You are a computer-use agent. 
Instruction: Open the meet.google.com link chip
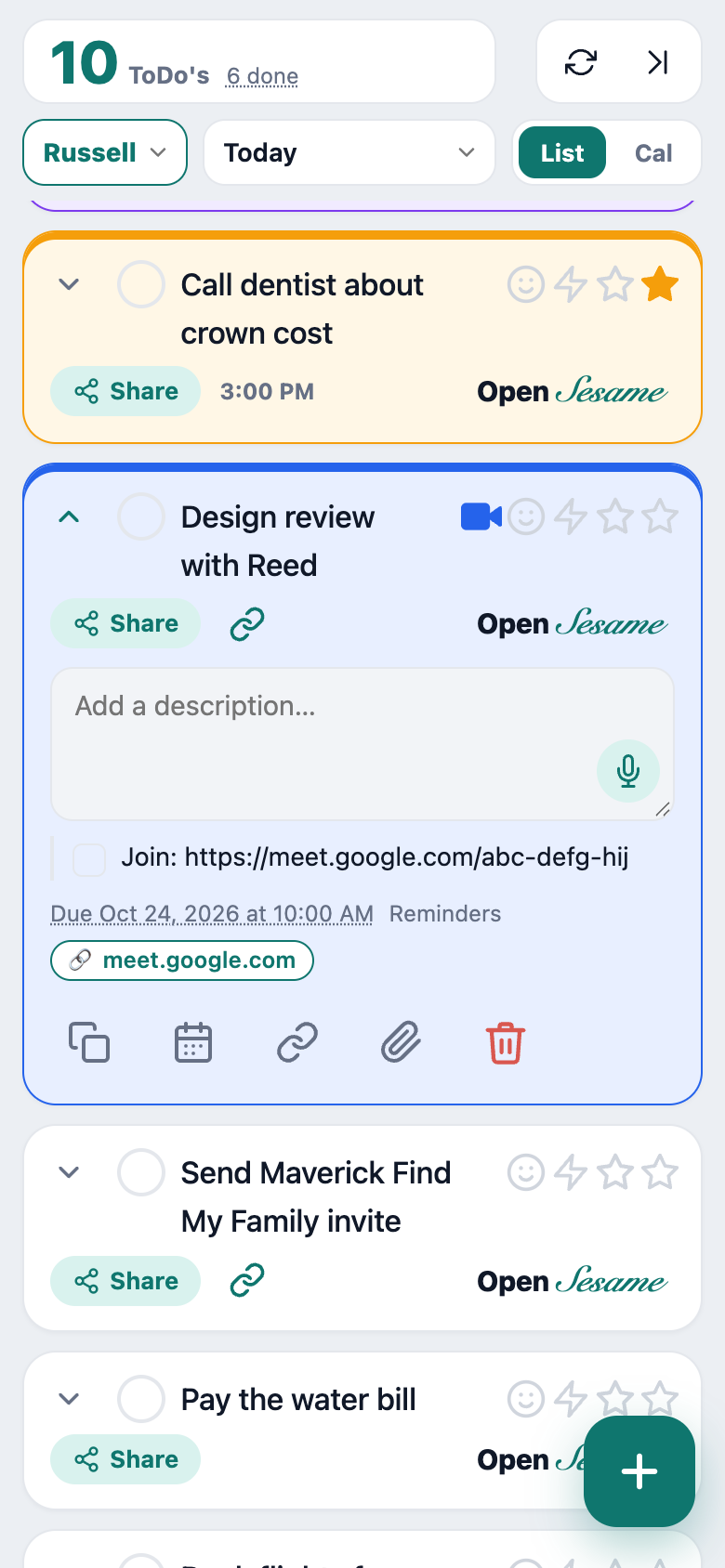[182, 960]
